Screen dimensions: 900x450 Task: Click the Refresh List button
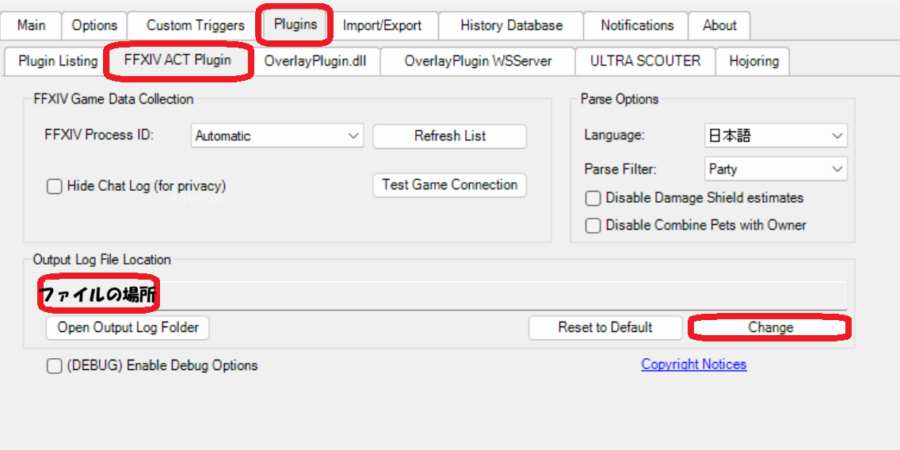pyautogui.click(x=450, y=136)
